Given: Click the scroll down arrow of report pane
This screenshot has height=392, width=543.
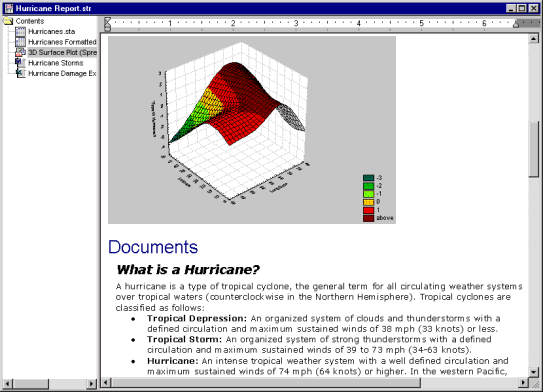Looking at the screenshot, I should click(534, 372).
